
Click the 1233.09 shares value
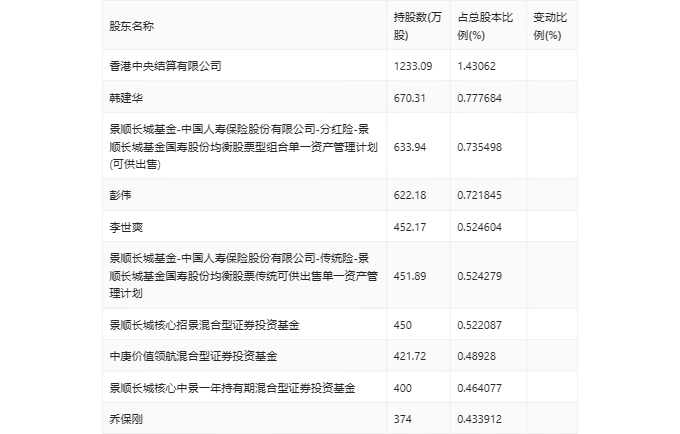(413, 66)
